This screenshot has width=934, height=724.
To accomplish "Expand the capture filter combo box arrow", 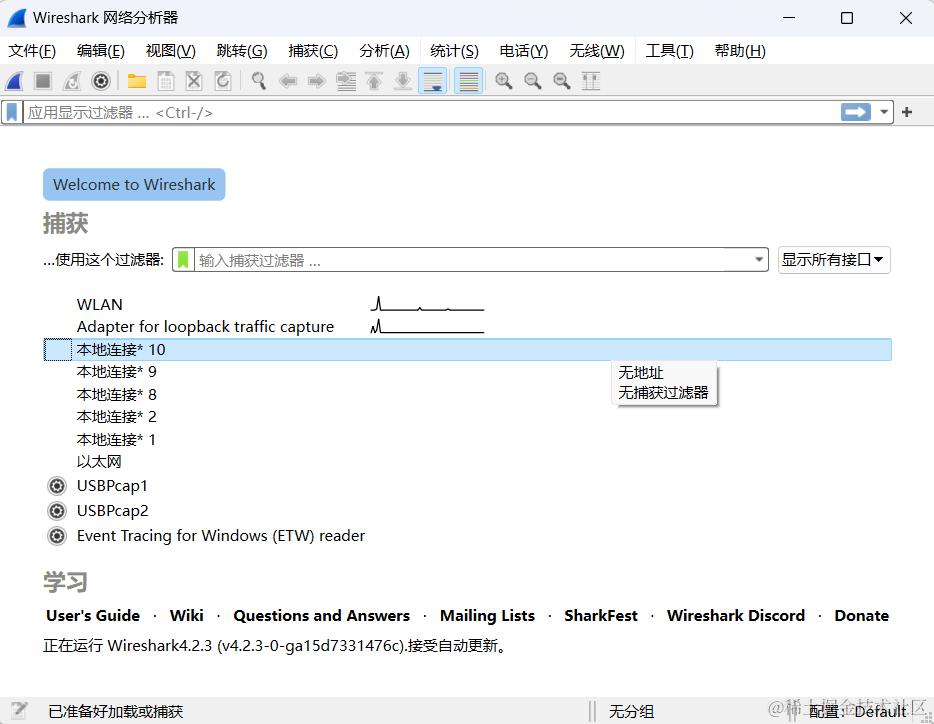I will (x=759, y=260).
